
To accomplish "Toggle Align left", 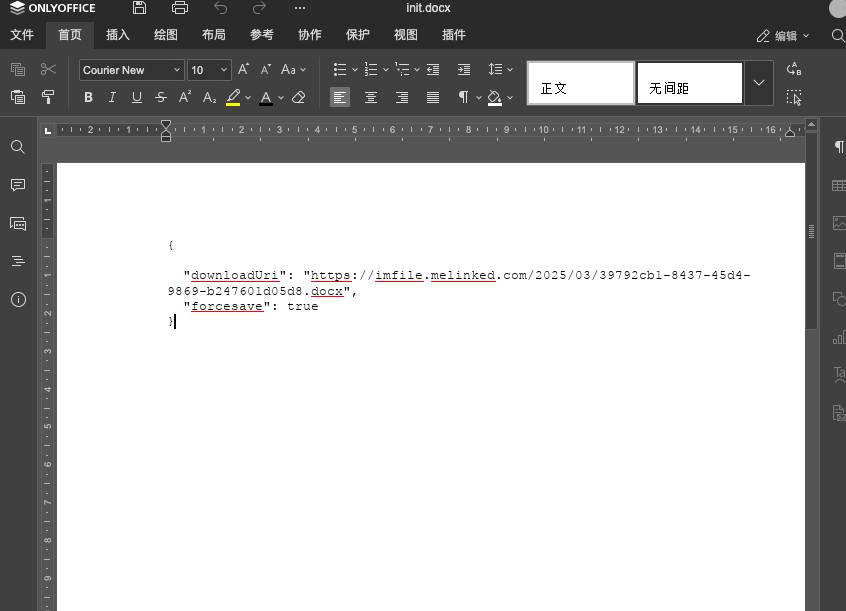I will click(340, 97).
